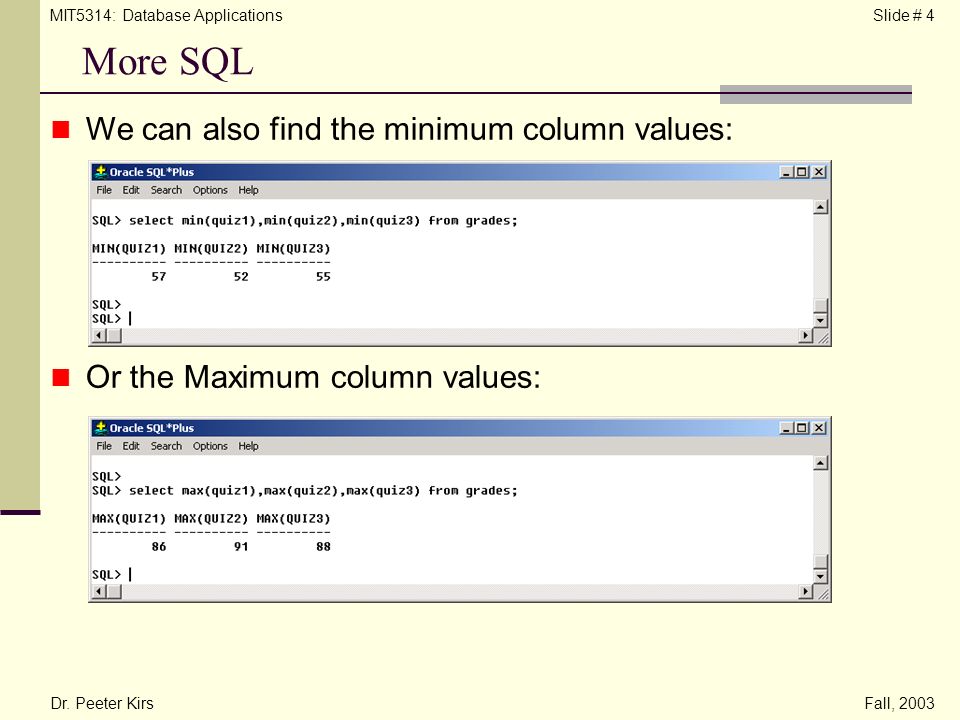This screenshot has height=720, width=960.
Task: Click the MAX(QUIZ2) column header
Action: point(211,519)
